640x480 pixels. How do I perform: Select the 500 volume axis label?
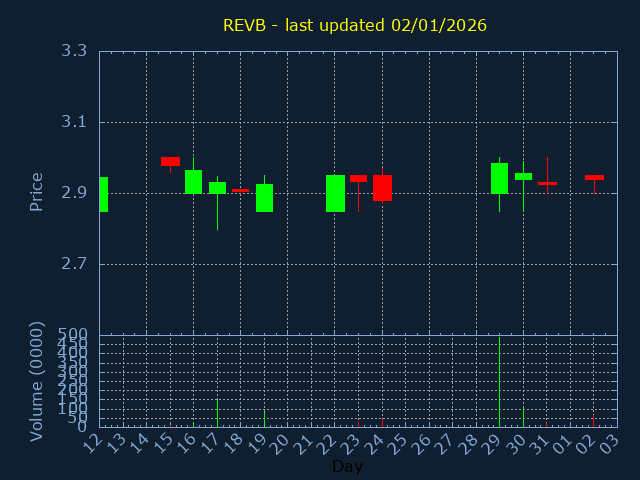pos(74,334)
